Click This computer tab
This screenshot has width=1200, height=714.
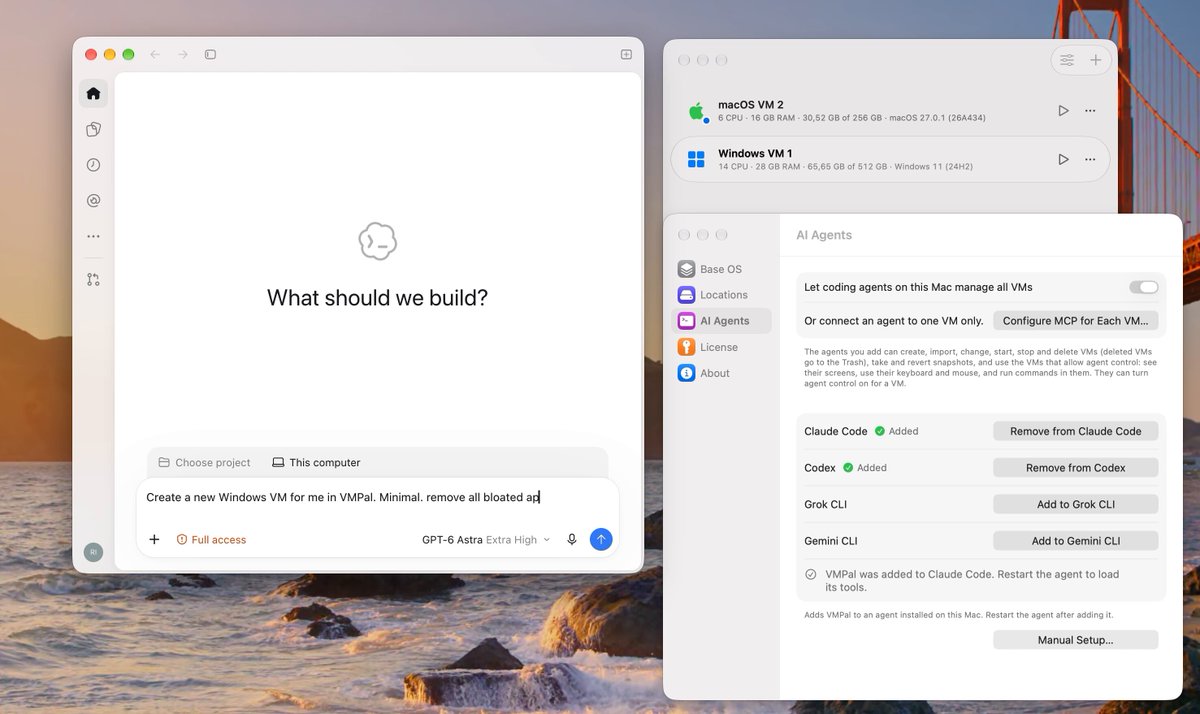pyautogui.click(x=316, y=463)
